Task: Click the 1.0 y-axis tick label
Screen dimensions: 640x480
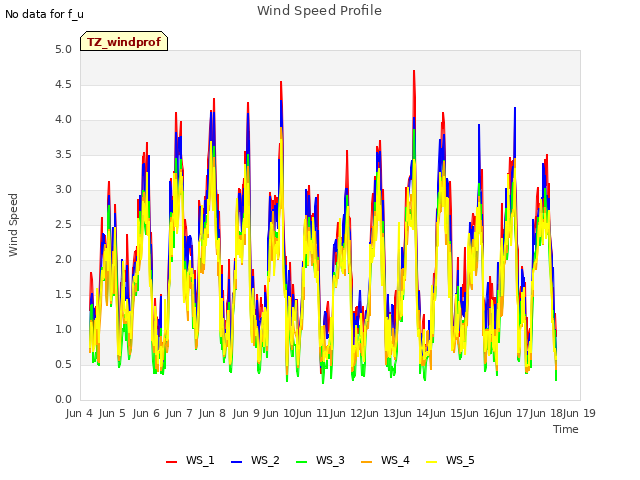Action: tap(63, 329)
